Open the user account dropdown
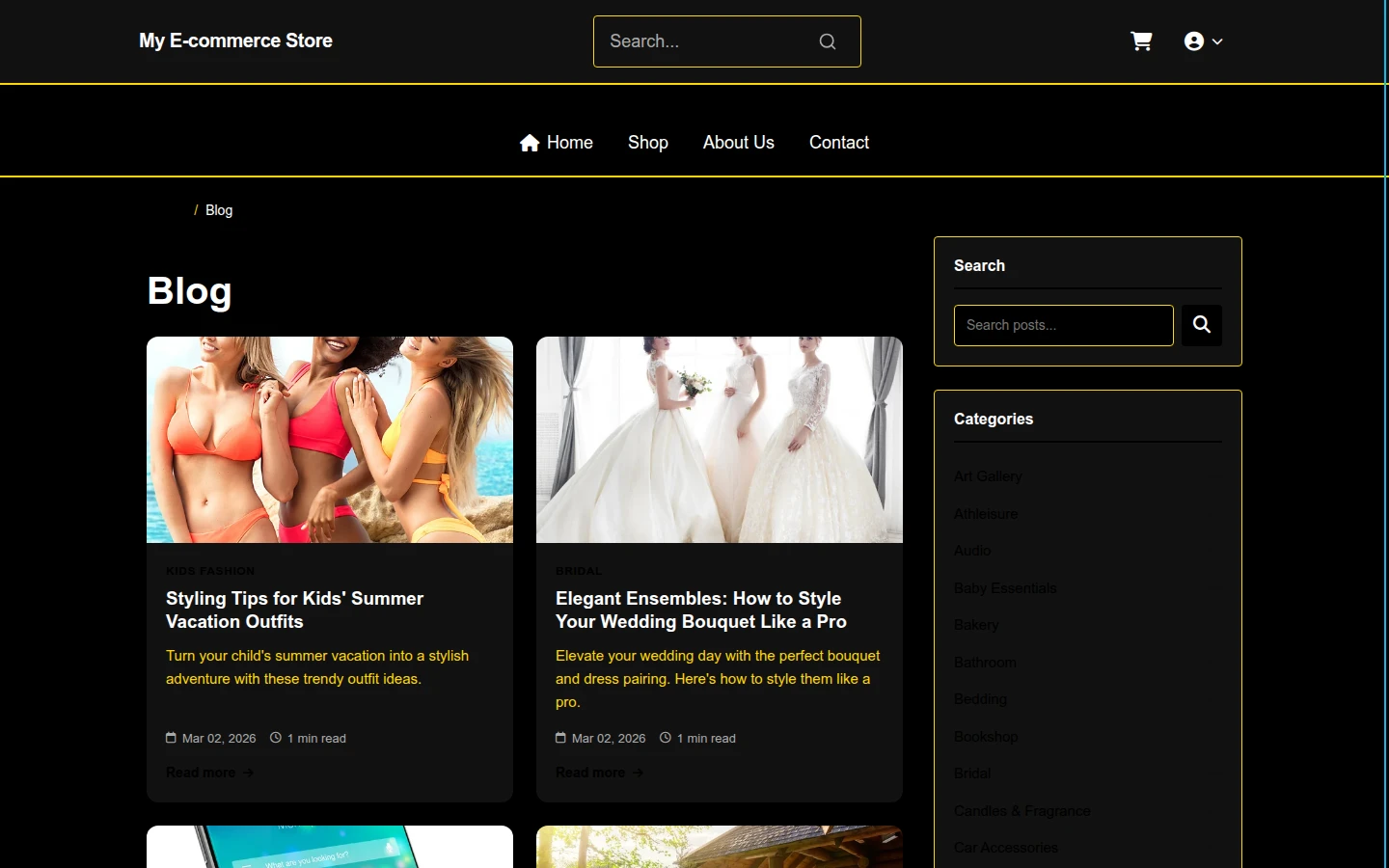1389x868 pixels. point(1203,41)
